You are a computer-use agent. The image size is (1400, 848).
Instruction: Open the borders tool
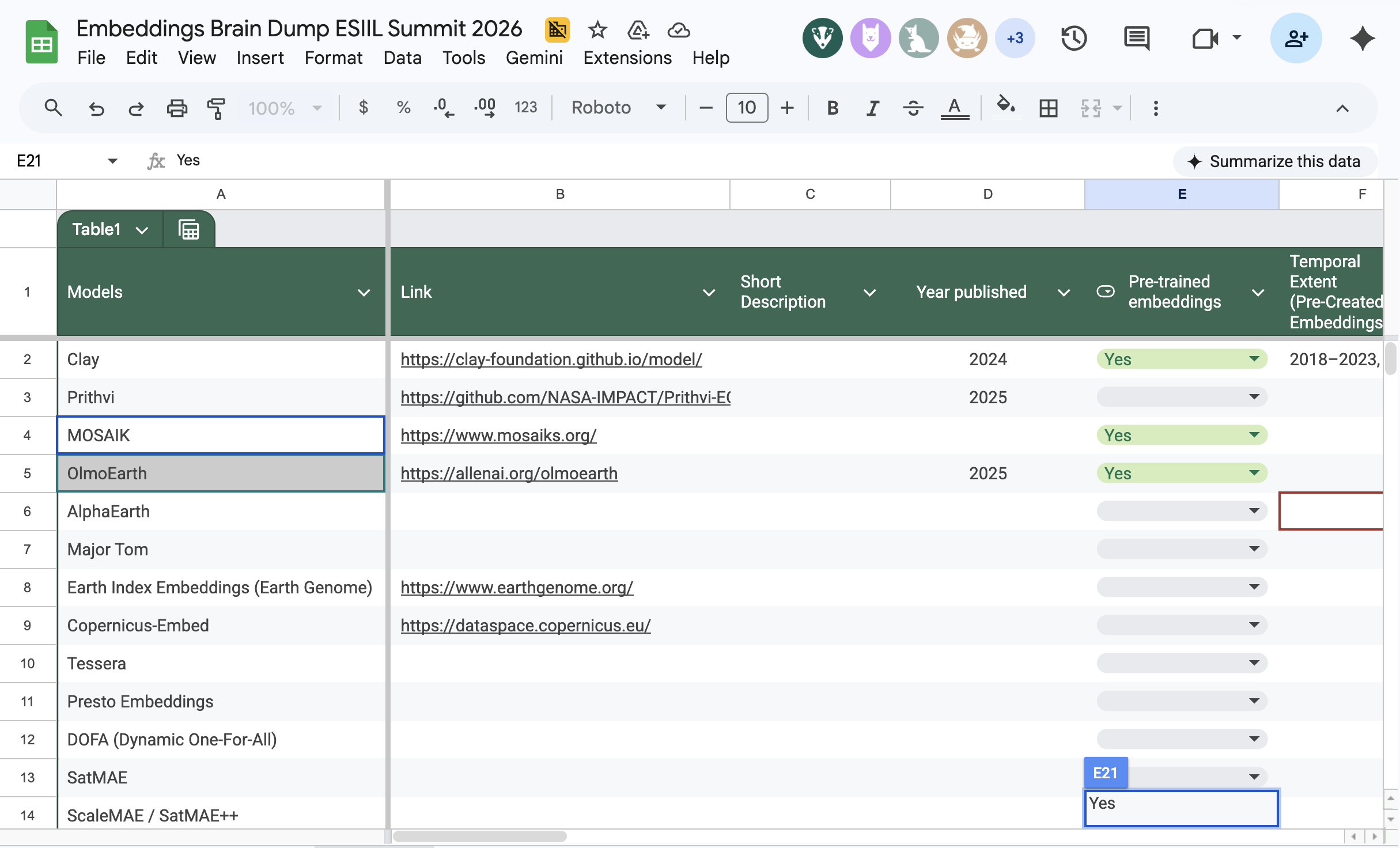(x=1049, y=108)
